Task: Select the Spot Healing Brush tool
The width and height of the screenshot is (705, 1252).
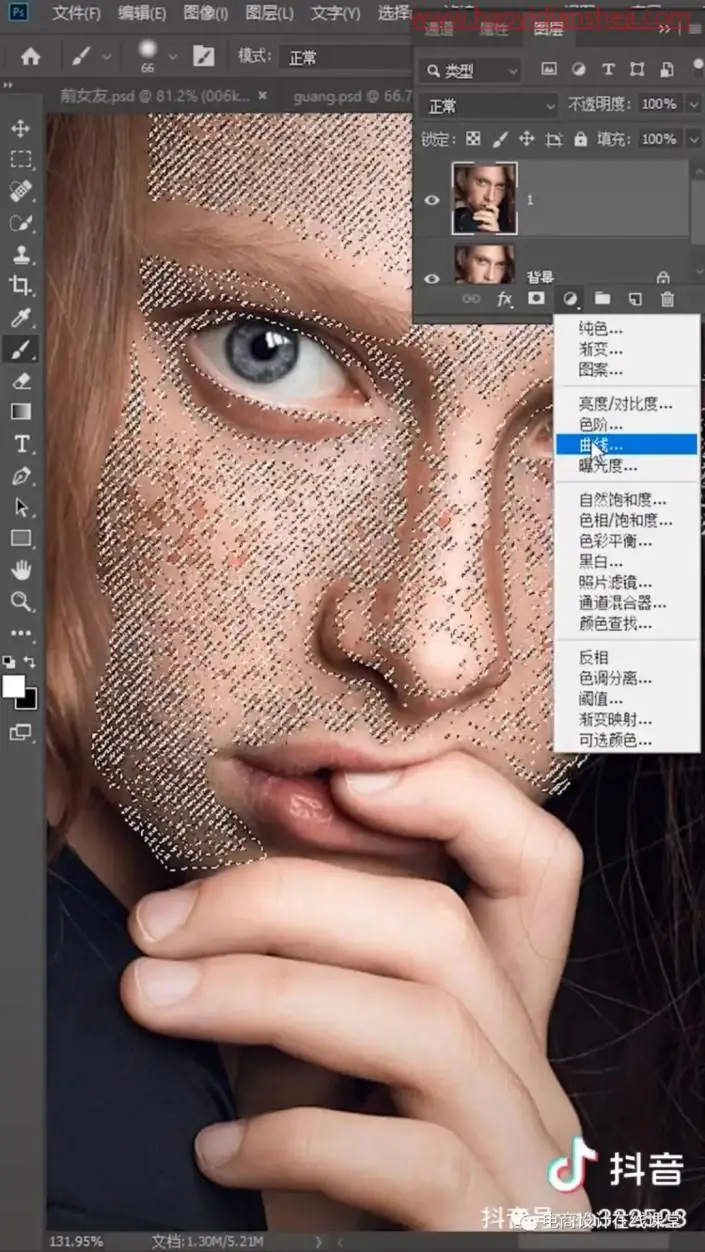Action: point(20,191)
